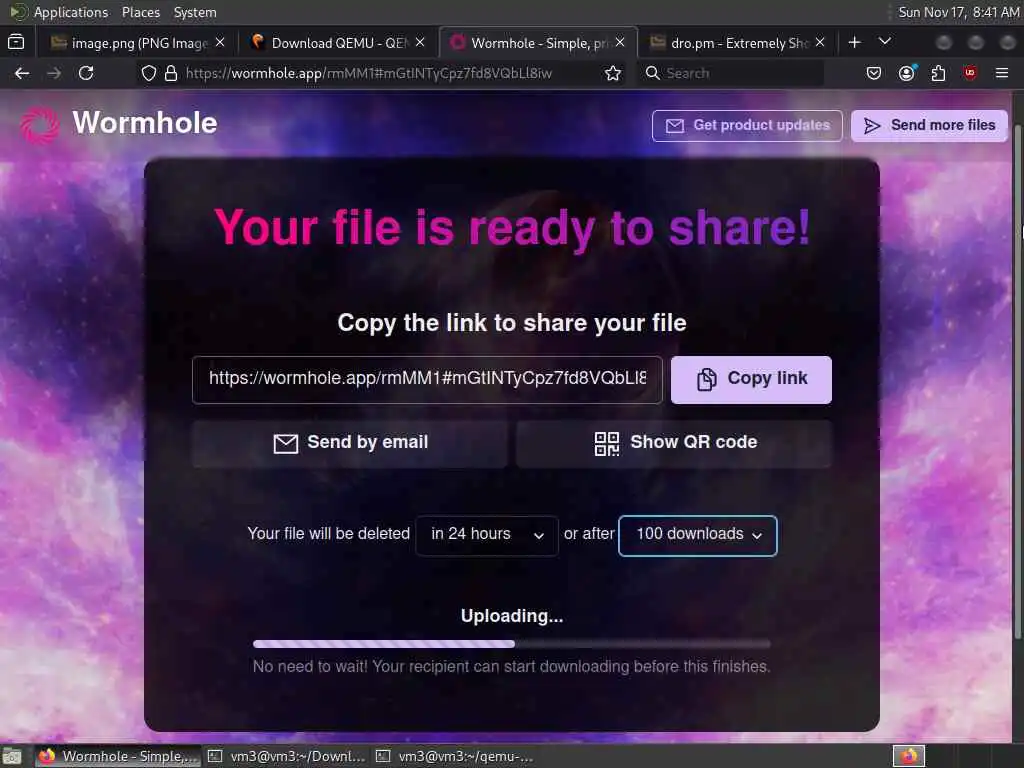This screenshot has width=1024, height=768.
Task: Click Get product updates button
Action: click(747, 125)
